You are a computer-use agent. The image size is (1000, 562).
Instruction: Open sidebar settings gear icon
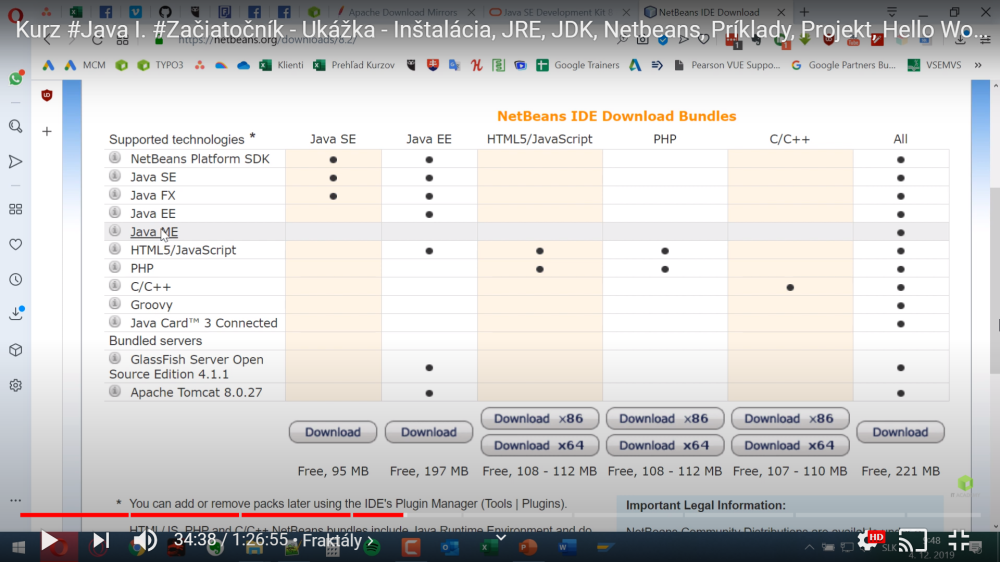15,385
